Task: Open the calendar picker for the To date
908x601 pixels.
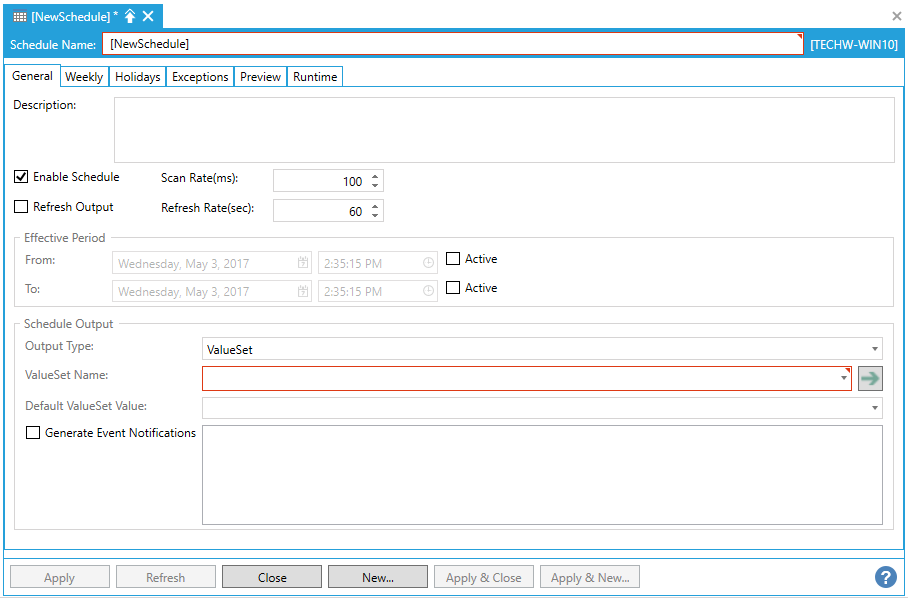Action: (x=302, y=292)
